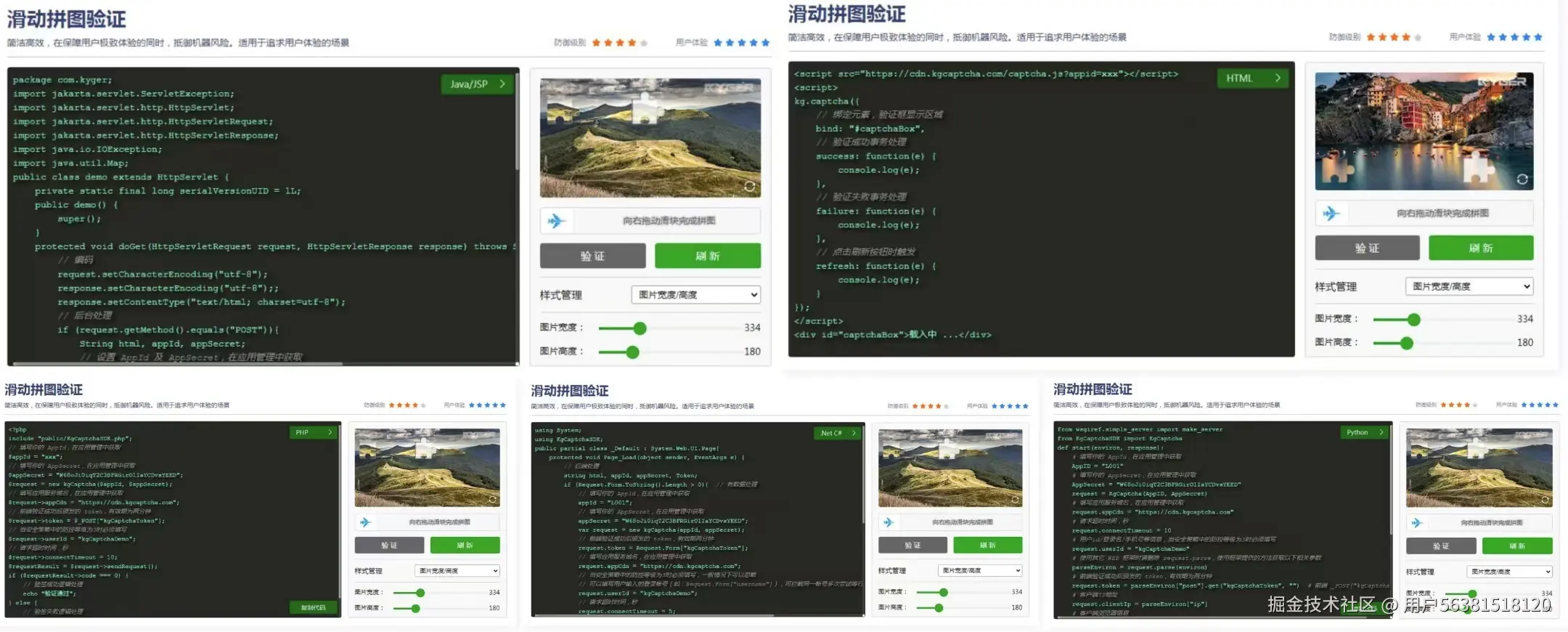The image size is (1568, 632).
Task: Click the green 刷新 button in the Python panel
Action: (1517, 546)
